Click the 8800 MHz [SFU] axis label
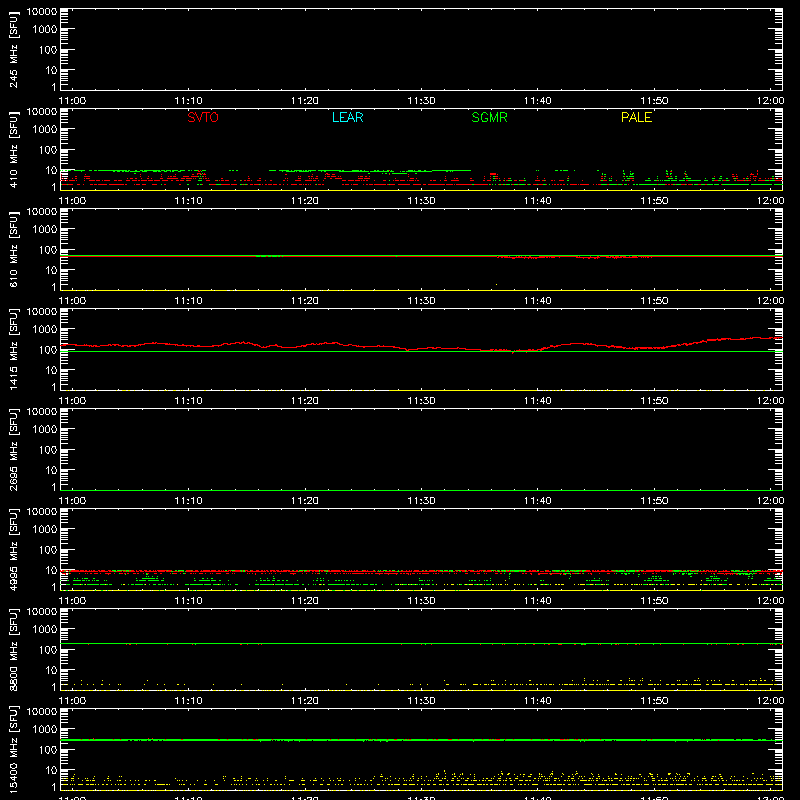 14,649
